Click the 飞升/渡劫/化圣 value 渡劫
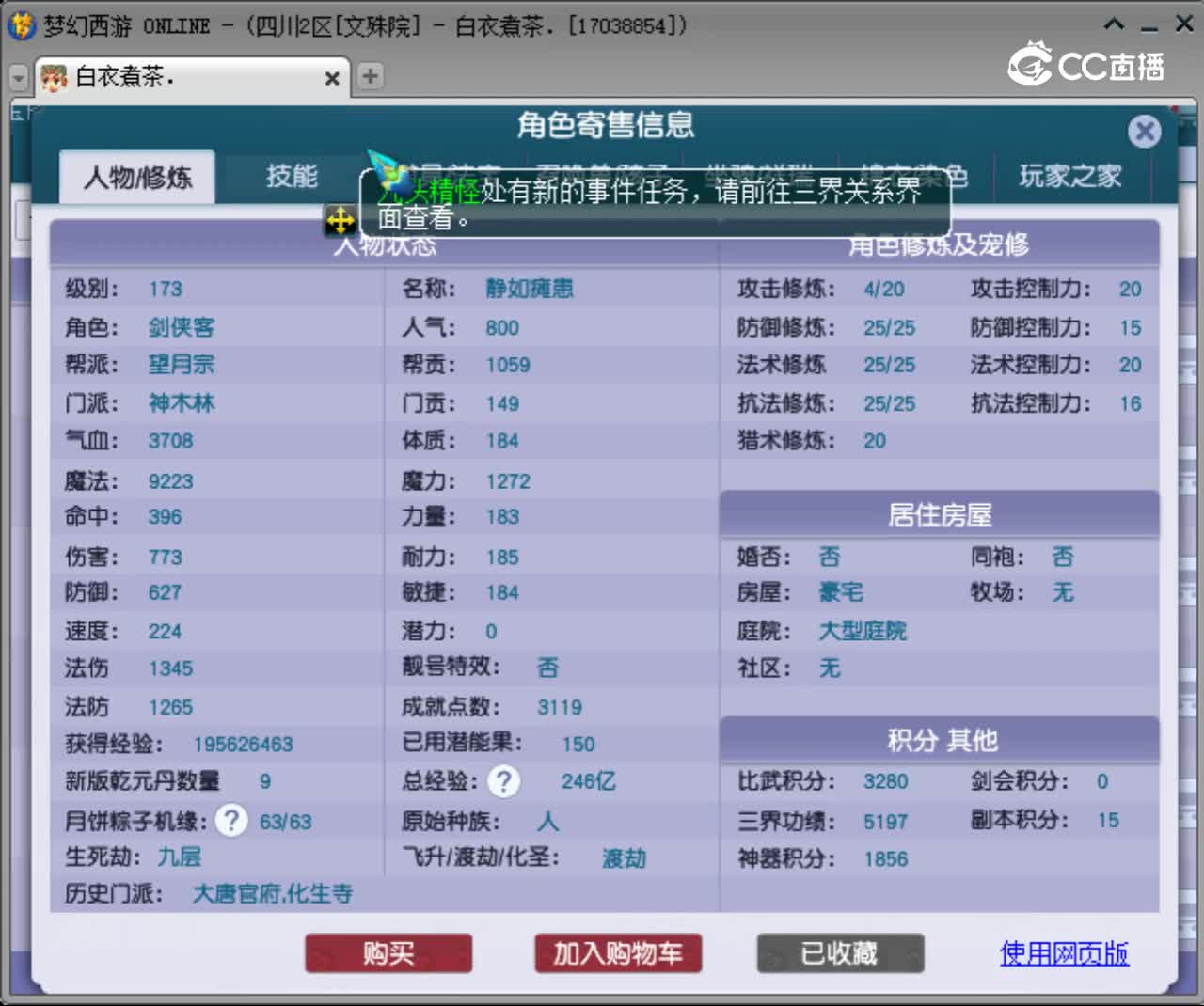Screen dimensions: 1204x1006 625,858
